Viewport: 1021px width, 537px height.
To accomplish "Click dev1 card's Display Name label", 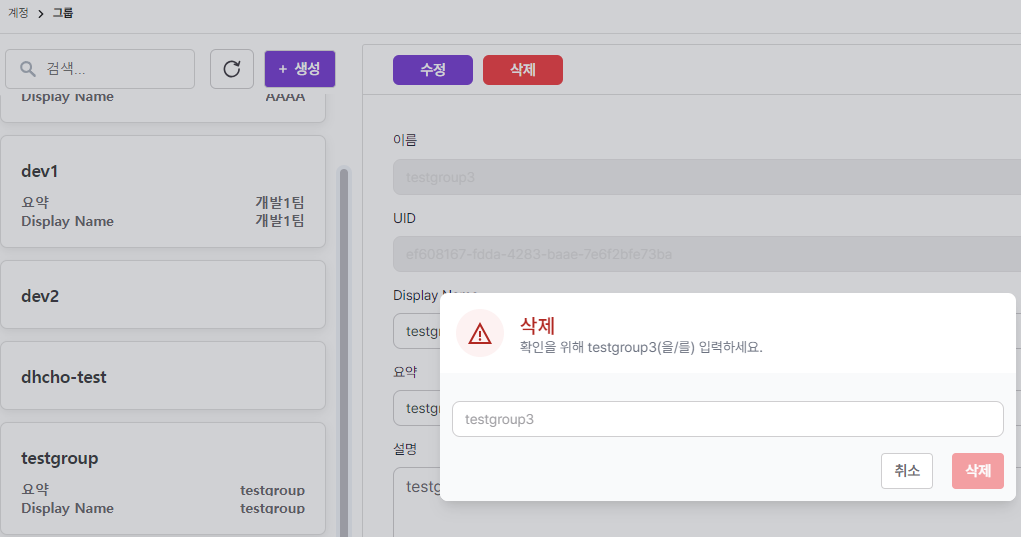I will (67, 221).
